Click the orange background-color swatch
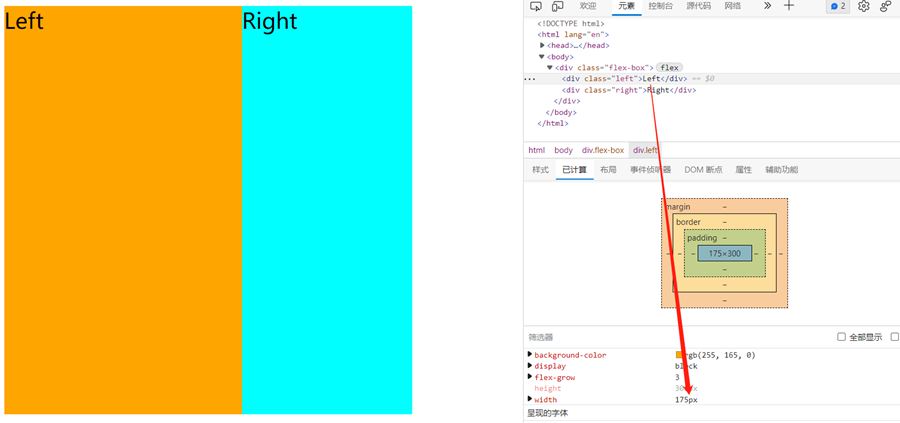Viewport: 900px width, 423px height. pos(680,355)
